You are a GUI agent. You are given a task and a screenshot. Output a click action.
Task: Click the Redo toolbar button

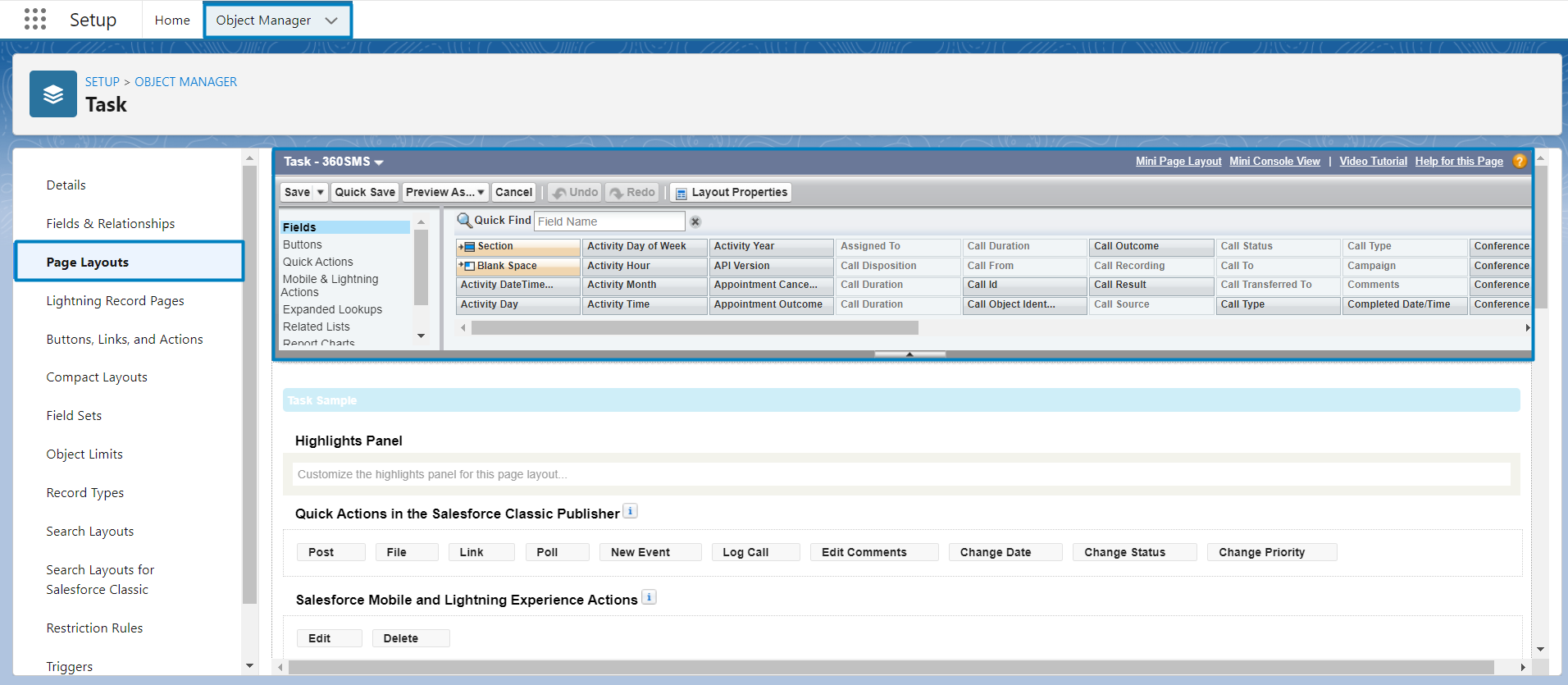[632, 192]
